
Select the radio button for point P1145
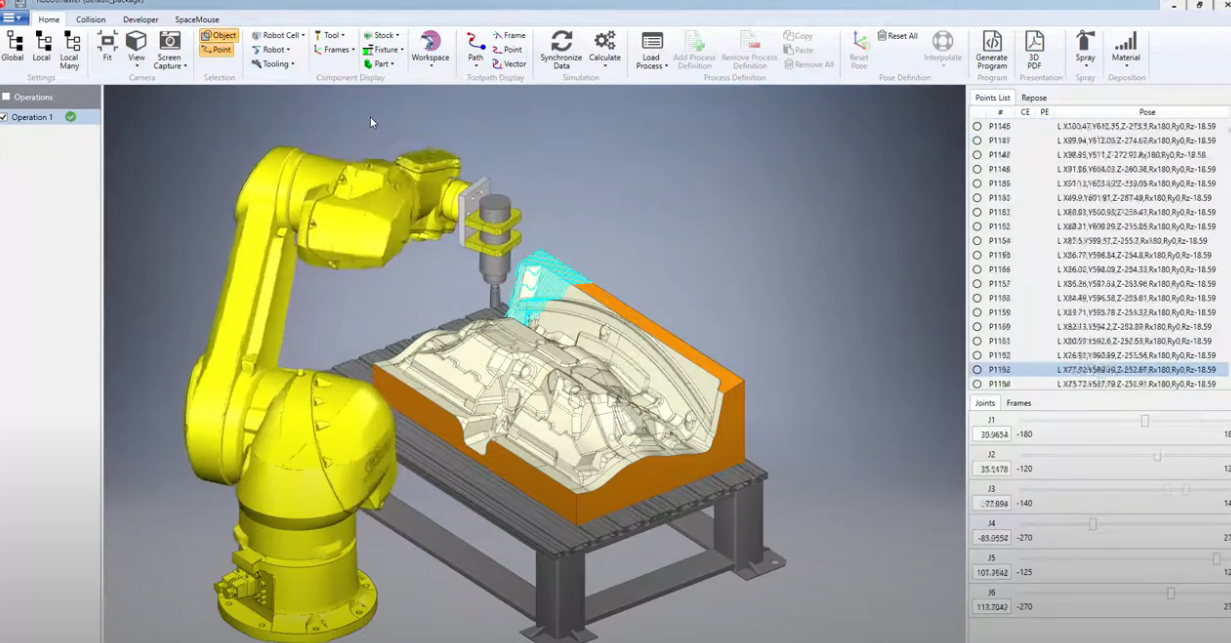tap(977, 127)
